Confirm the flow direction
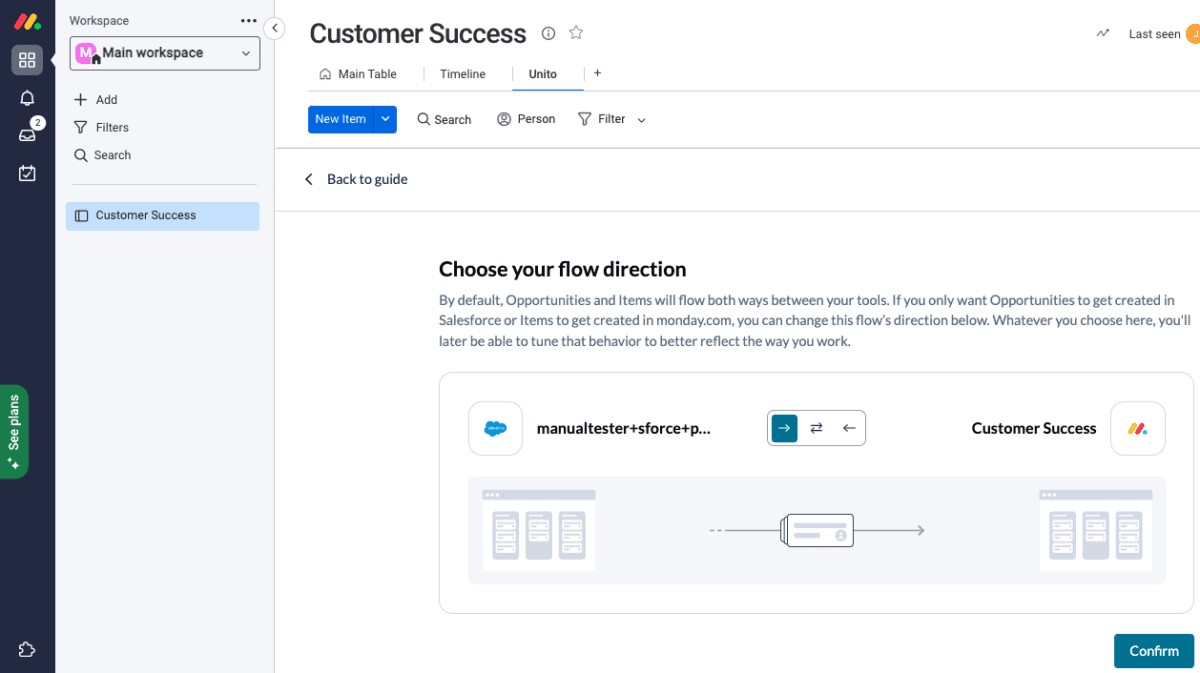 pos(1153,650)
